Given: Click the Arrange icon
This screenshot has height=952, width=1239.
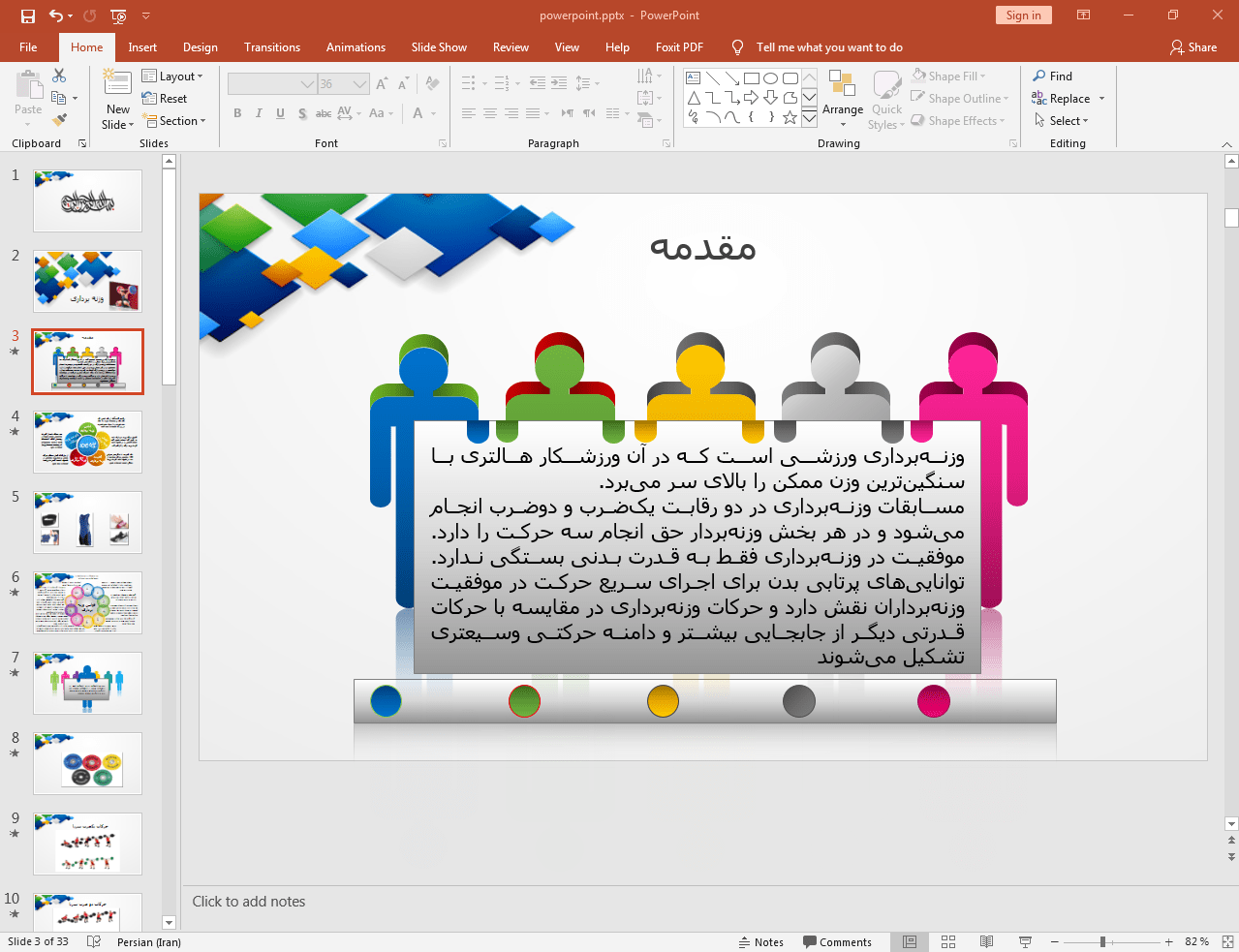Looking at the screenshot, I should click(x=842, y=84).
